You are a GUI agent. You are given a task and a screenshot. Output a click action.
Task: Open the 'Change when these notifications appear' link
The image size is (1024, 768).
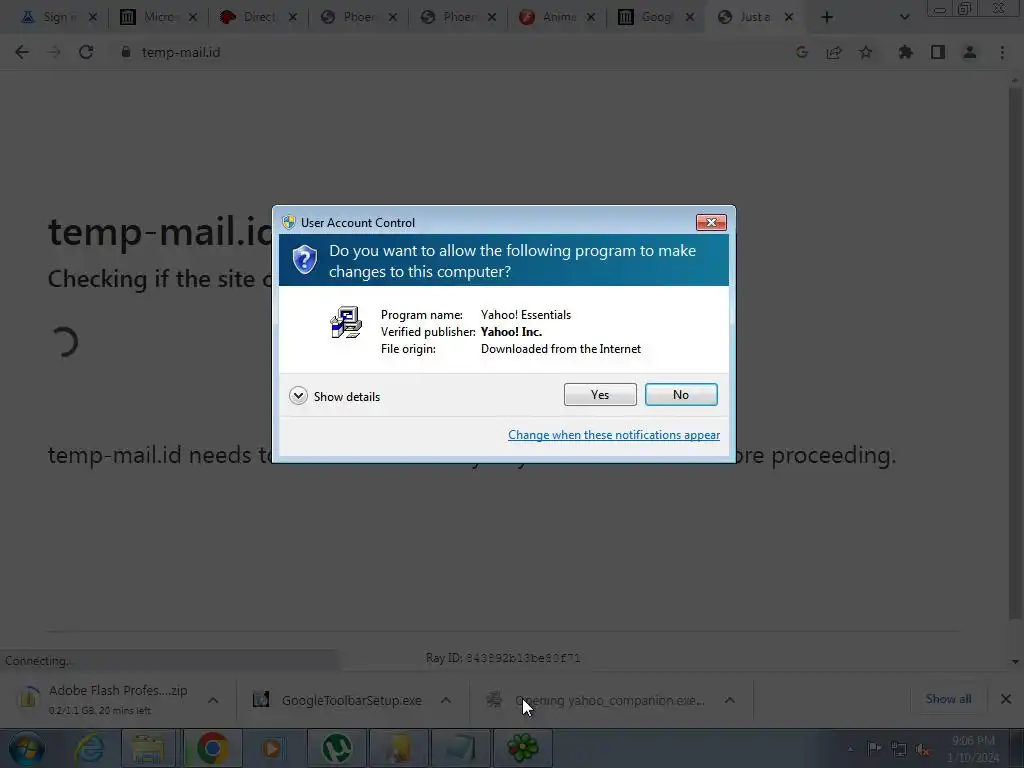[614, 435]
